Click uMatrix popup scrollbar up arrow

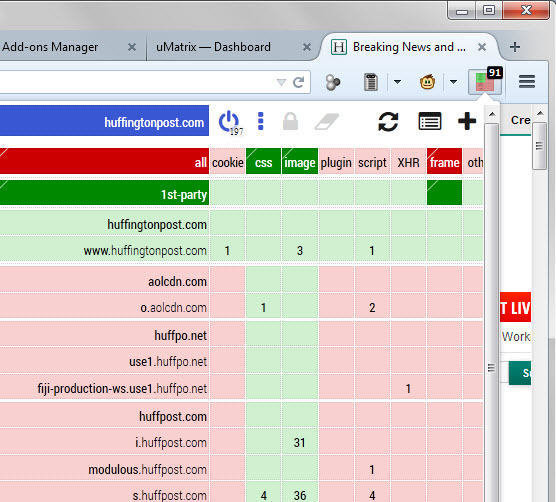click(492, 114)
